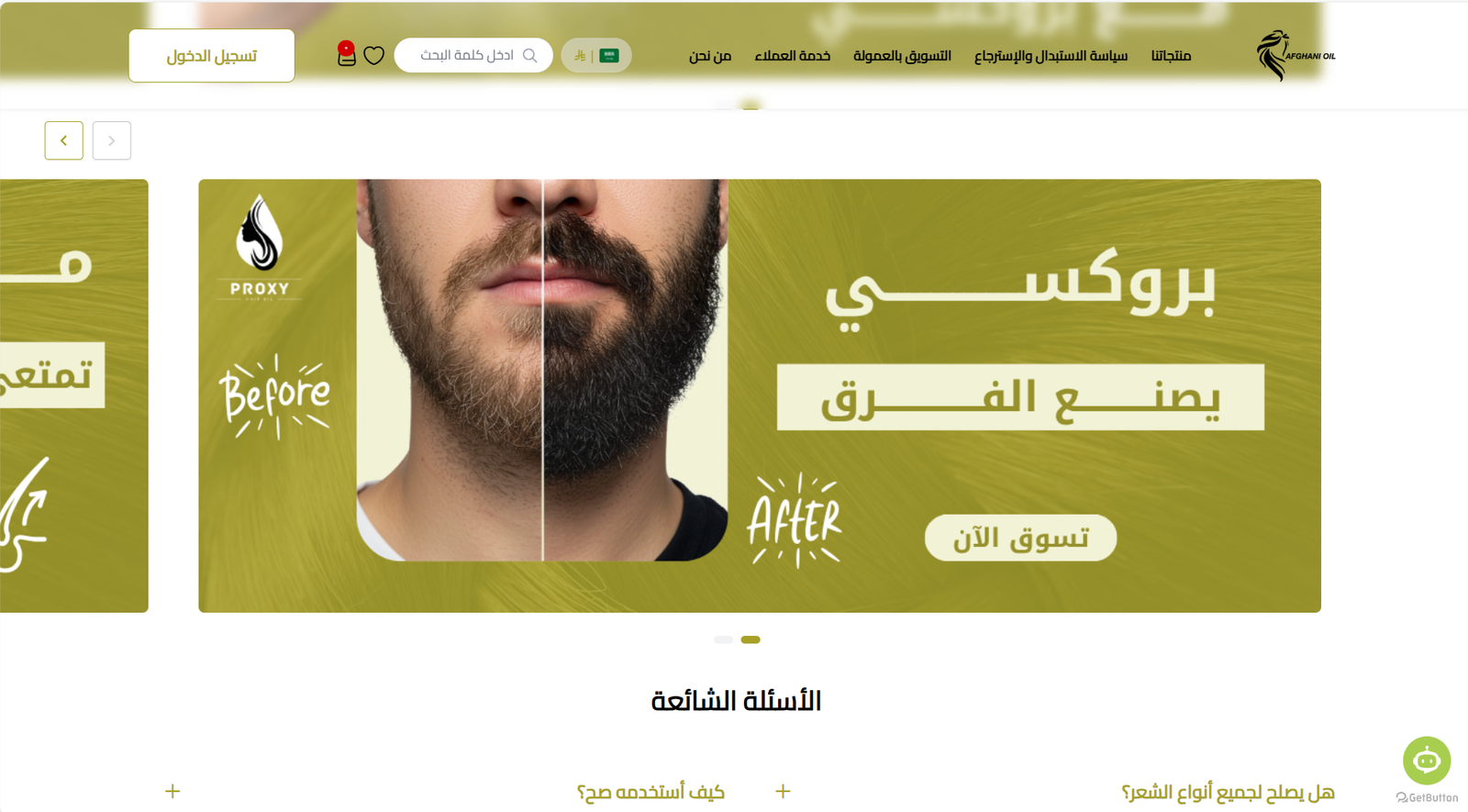Switch to the first carousel dot
This screenshot has height=812, width=1468.
tap(723, 640)
